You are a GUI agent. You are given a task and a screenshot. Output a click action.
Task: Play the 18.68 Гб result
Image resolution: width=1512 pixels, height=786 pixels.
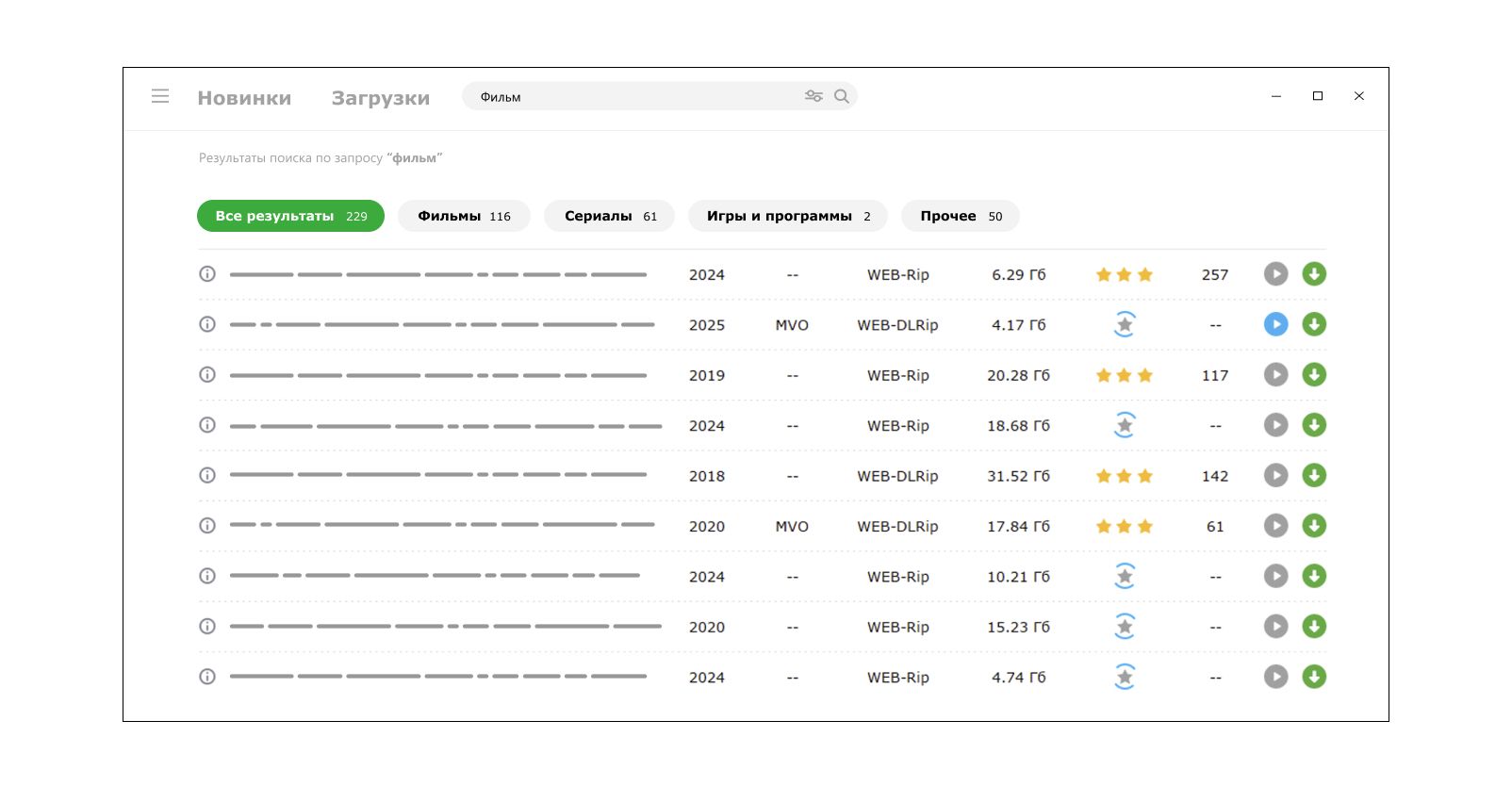(x=1275, y=425)
